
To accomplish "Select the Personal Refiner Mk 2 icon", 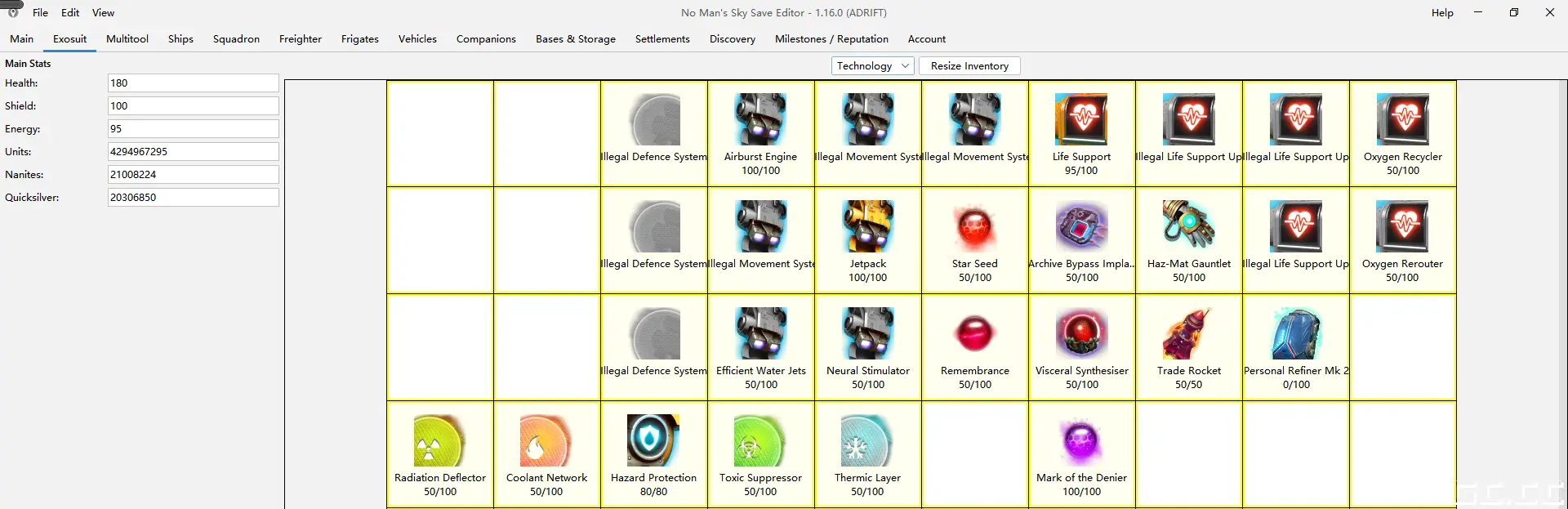I will (x=1296, y=333).
